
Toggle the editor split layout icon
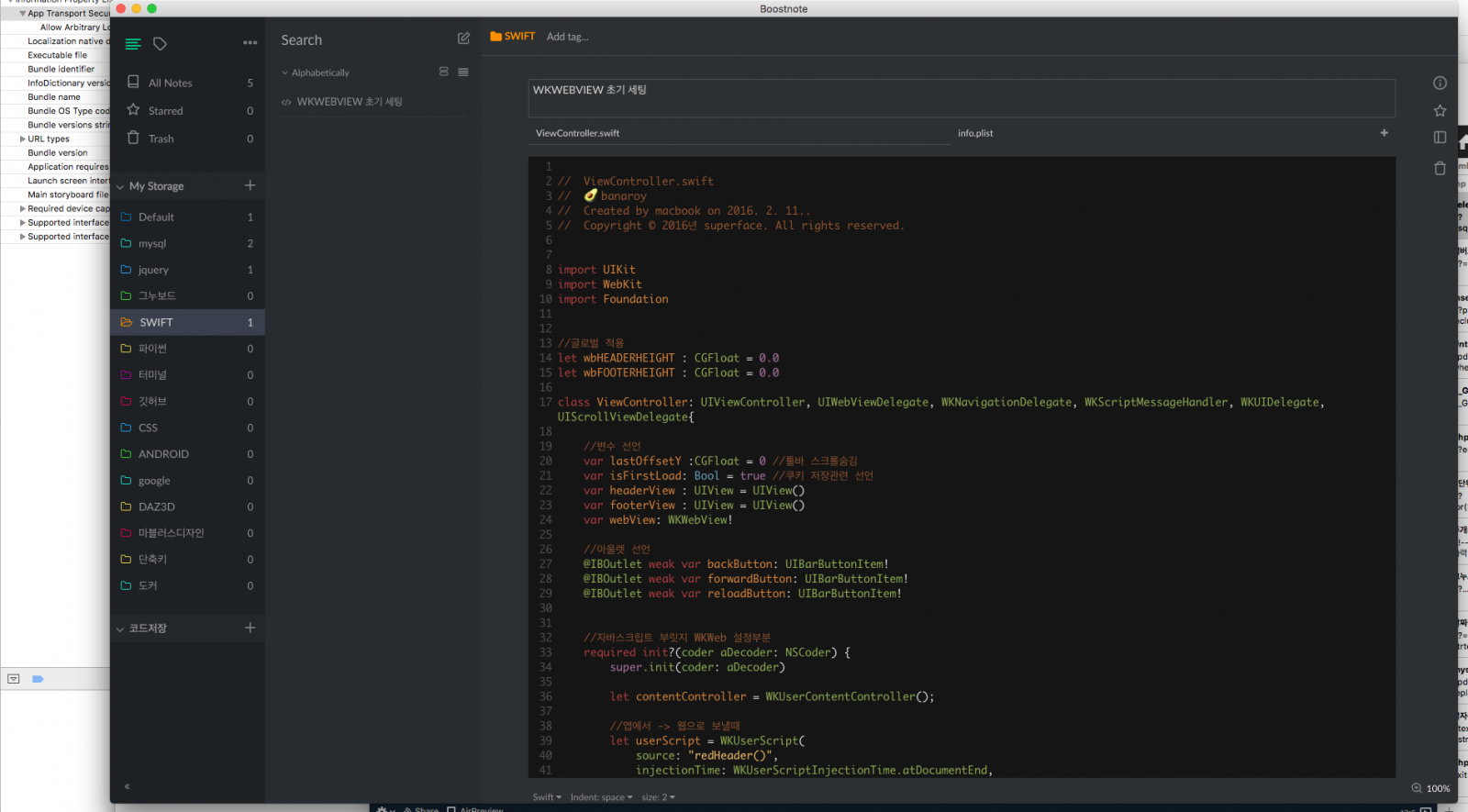pos(1440,138)
